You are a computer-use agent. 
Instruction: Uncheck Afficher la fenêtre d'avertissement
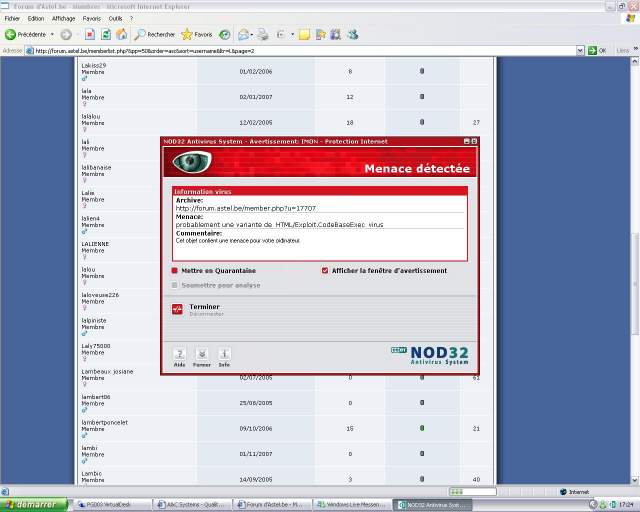(x=325, y=270)
